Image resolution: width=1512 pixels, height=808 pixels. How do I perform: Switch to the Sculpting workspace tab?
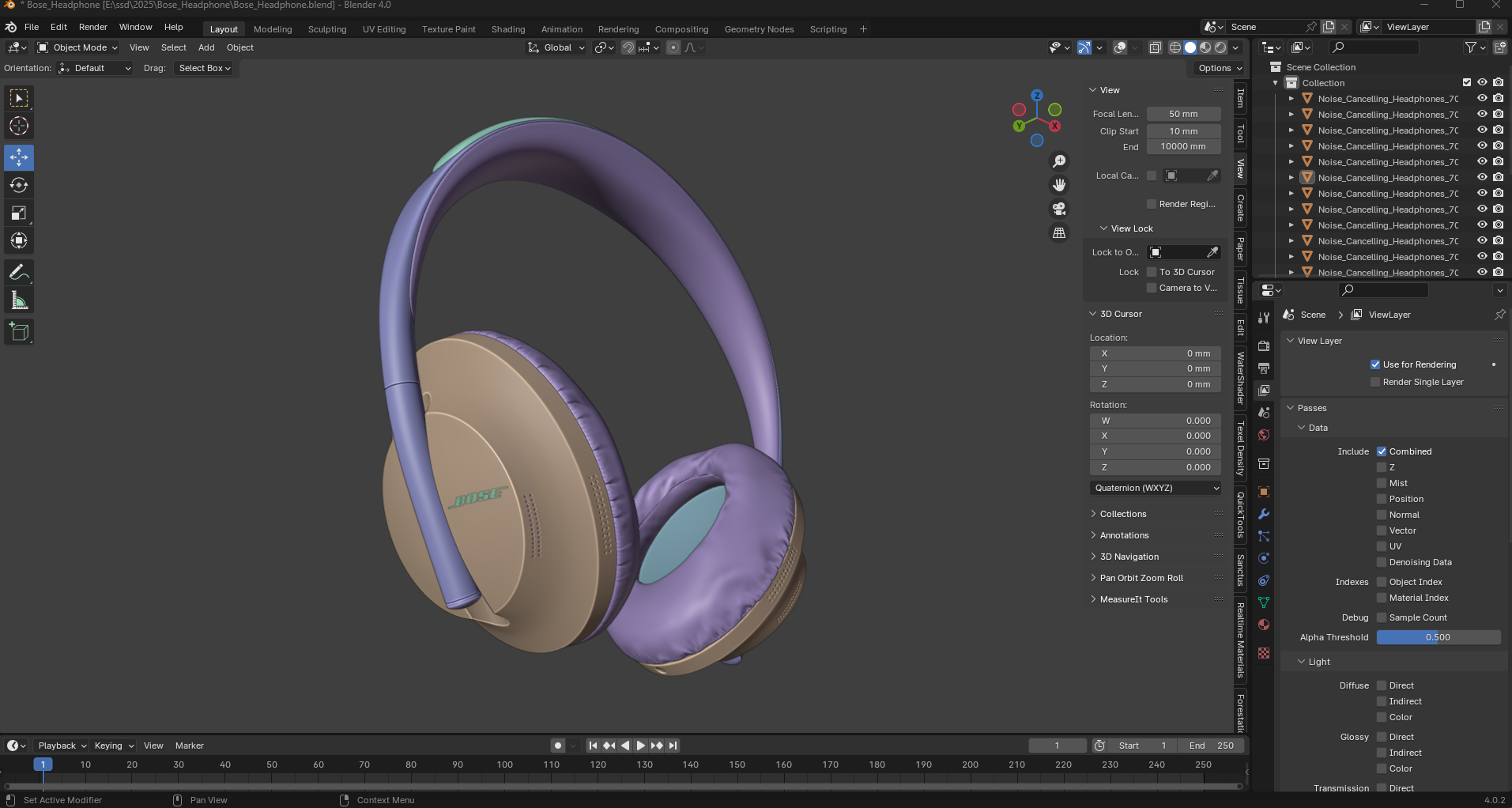(x=327, y=29)
